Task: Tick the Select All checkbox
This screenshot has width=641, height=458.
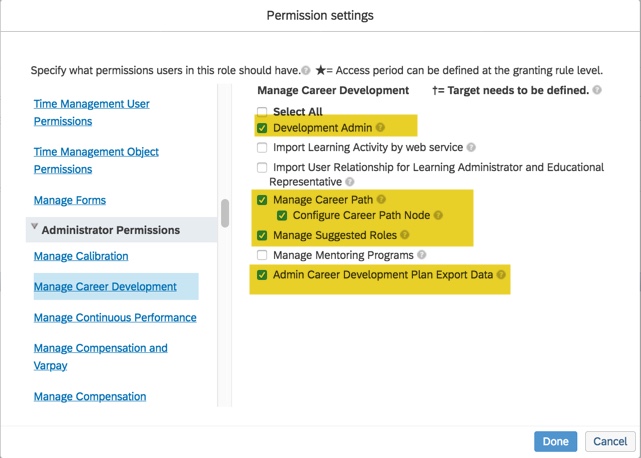Action: 262,112
